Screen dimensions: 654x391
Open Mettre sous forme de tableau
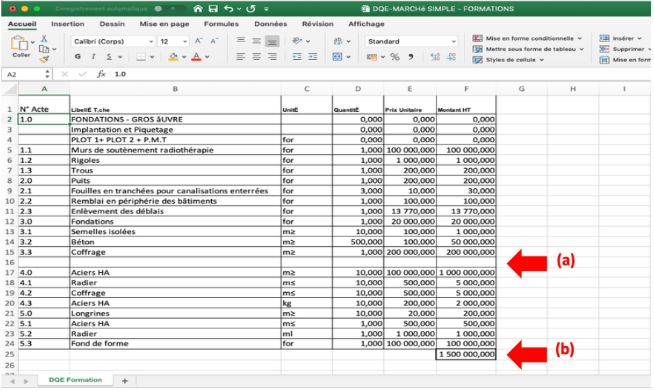click(x=528, y=49)
